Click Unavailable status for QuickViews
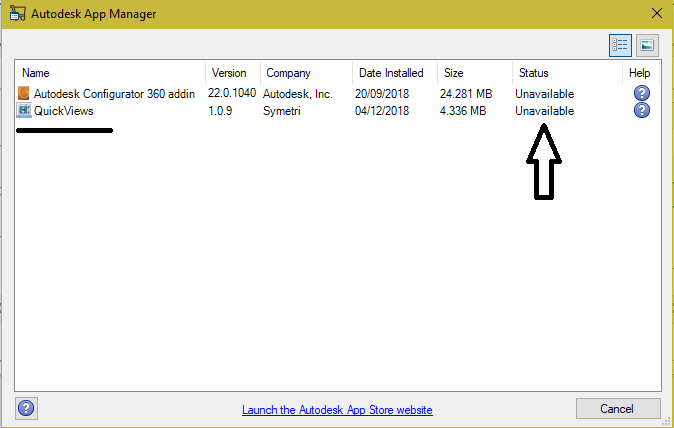Viewport: 674px width, 428px height. coord(545,111)
